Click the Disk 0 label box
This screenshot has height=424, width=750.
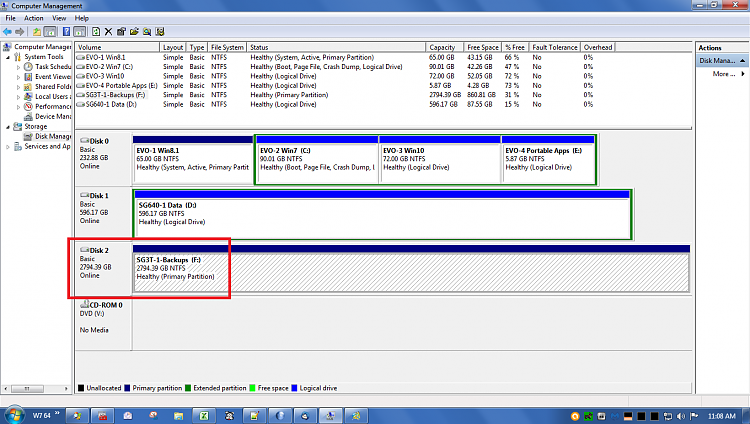pyautogui.click(x=103, y=159)
